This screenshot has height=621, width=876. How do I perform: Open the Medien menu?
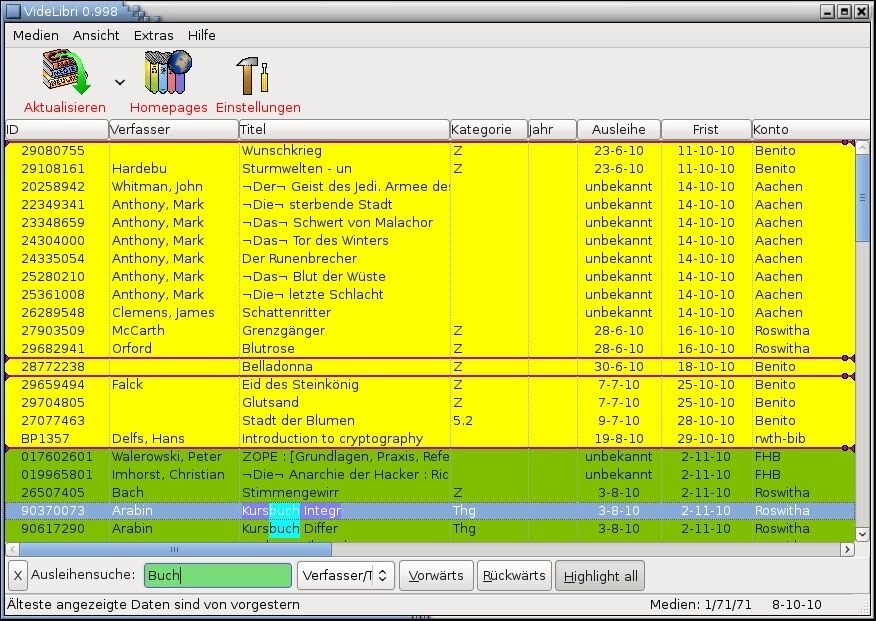[35, 35]
